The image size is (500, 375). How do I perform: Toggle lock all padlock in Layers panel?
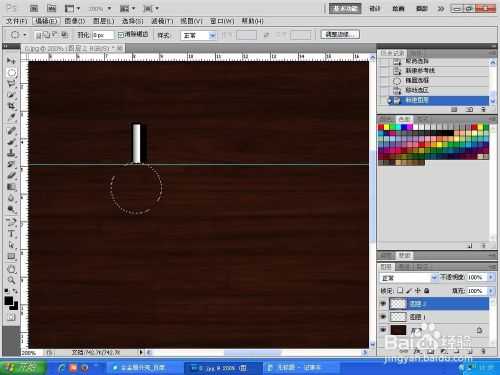(x=427, y=291)
